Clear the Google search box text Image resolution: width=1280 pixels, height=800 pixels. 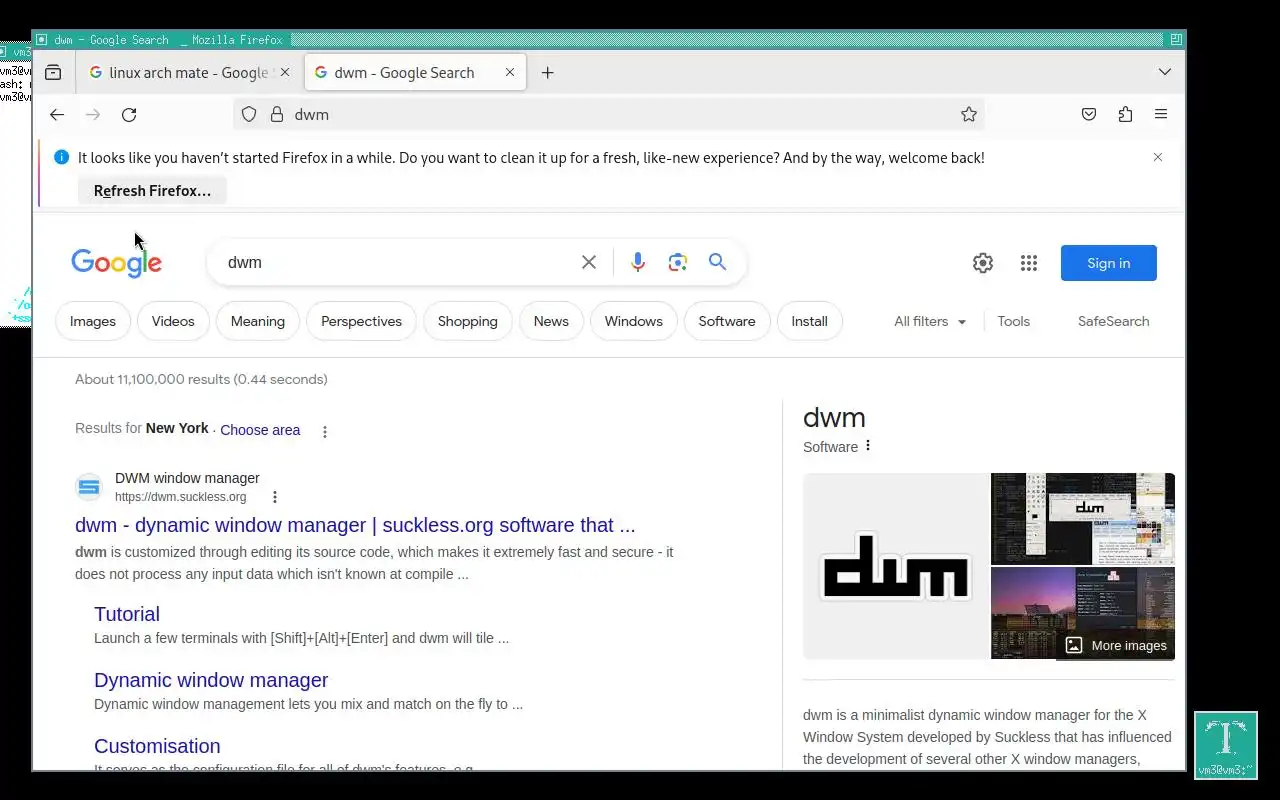(x=589, y=262)
